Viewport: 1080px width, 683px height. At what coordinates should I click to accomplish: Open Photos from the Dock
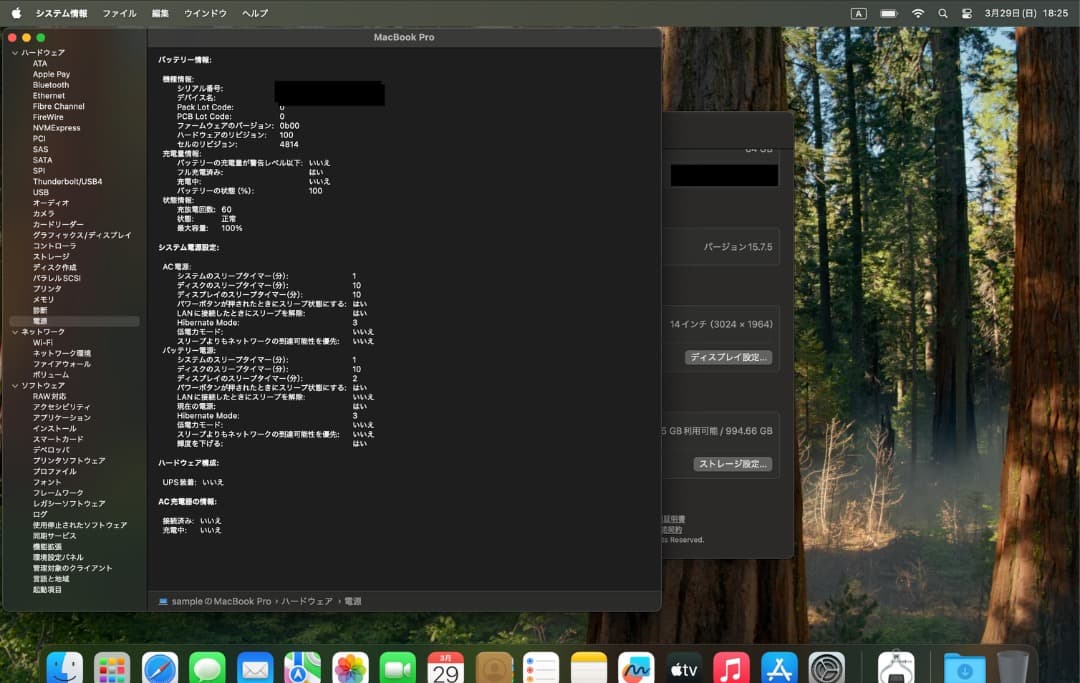point(350,663)
